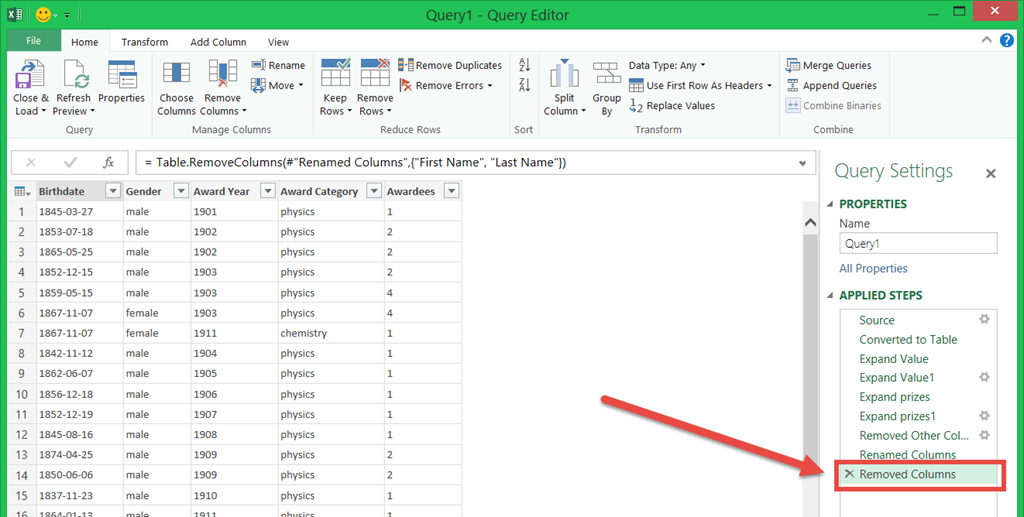Switch to the Transform tab
This screenshot has height=517, width=1024.
pyautogui.click(x=145, y=42)
